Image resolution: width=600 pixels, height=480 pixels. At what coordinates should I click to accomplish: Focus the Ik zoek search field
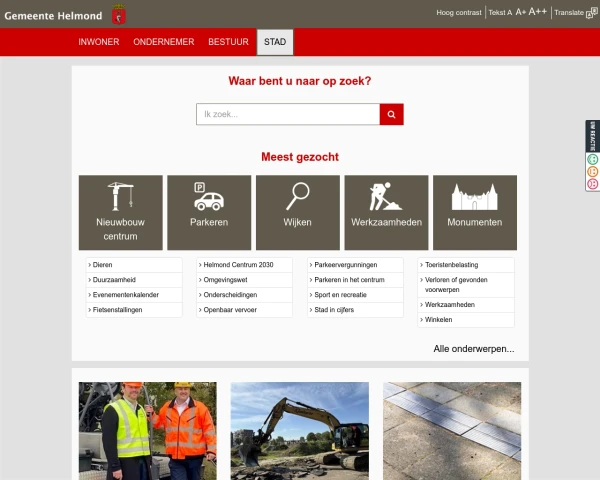pyautogui.click(x=288, y=114)
